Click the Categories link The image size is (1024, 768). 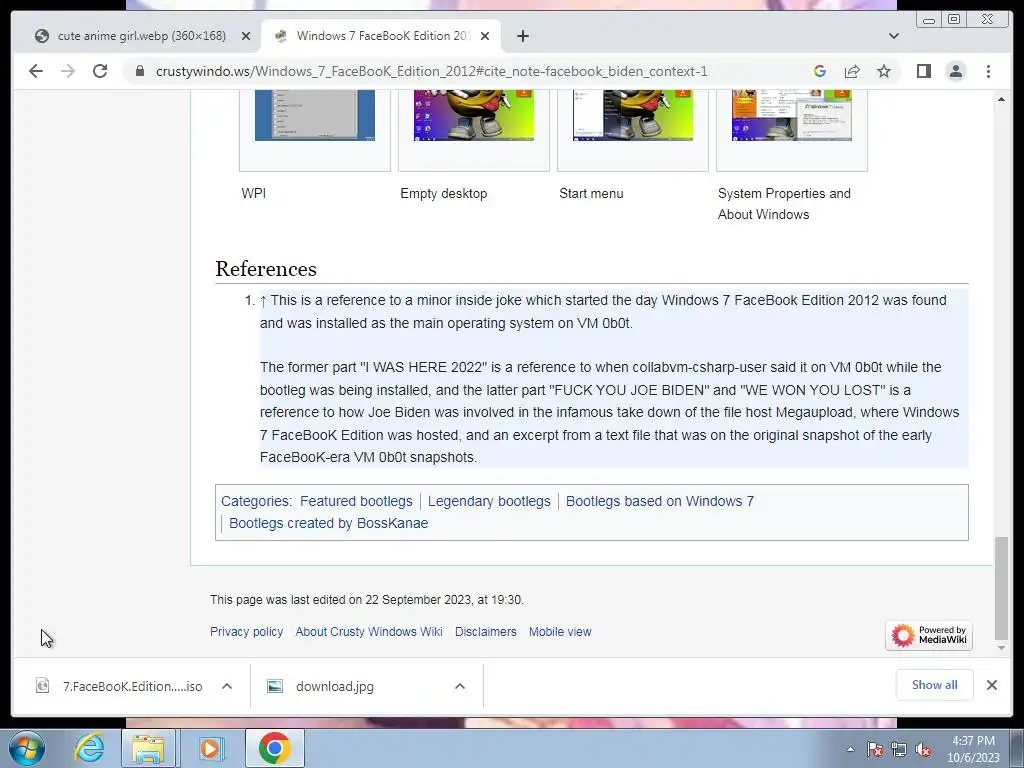[255, 501]
